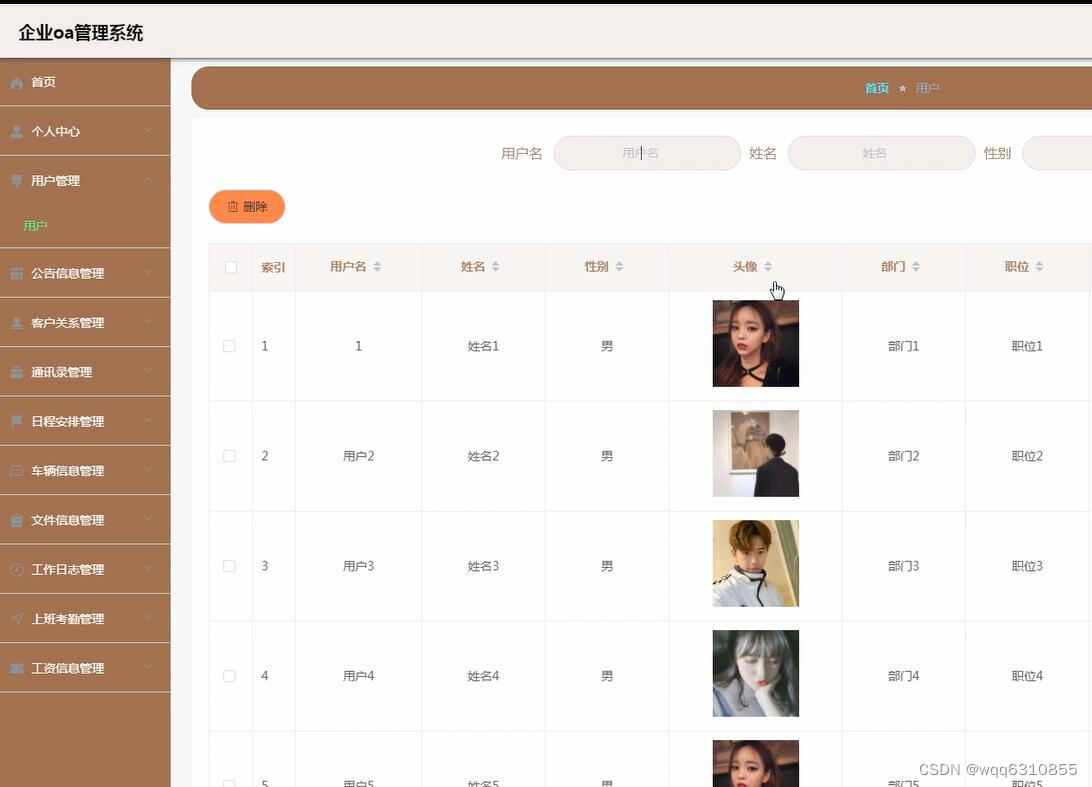
Task: Open avatar thumbnail in row 用户4
Action: point(756,673)
